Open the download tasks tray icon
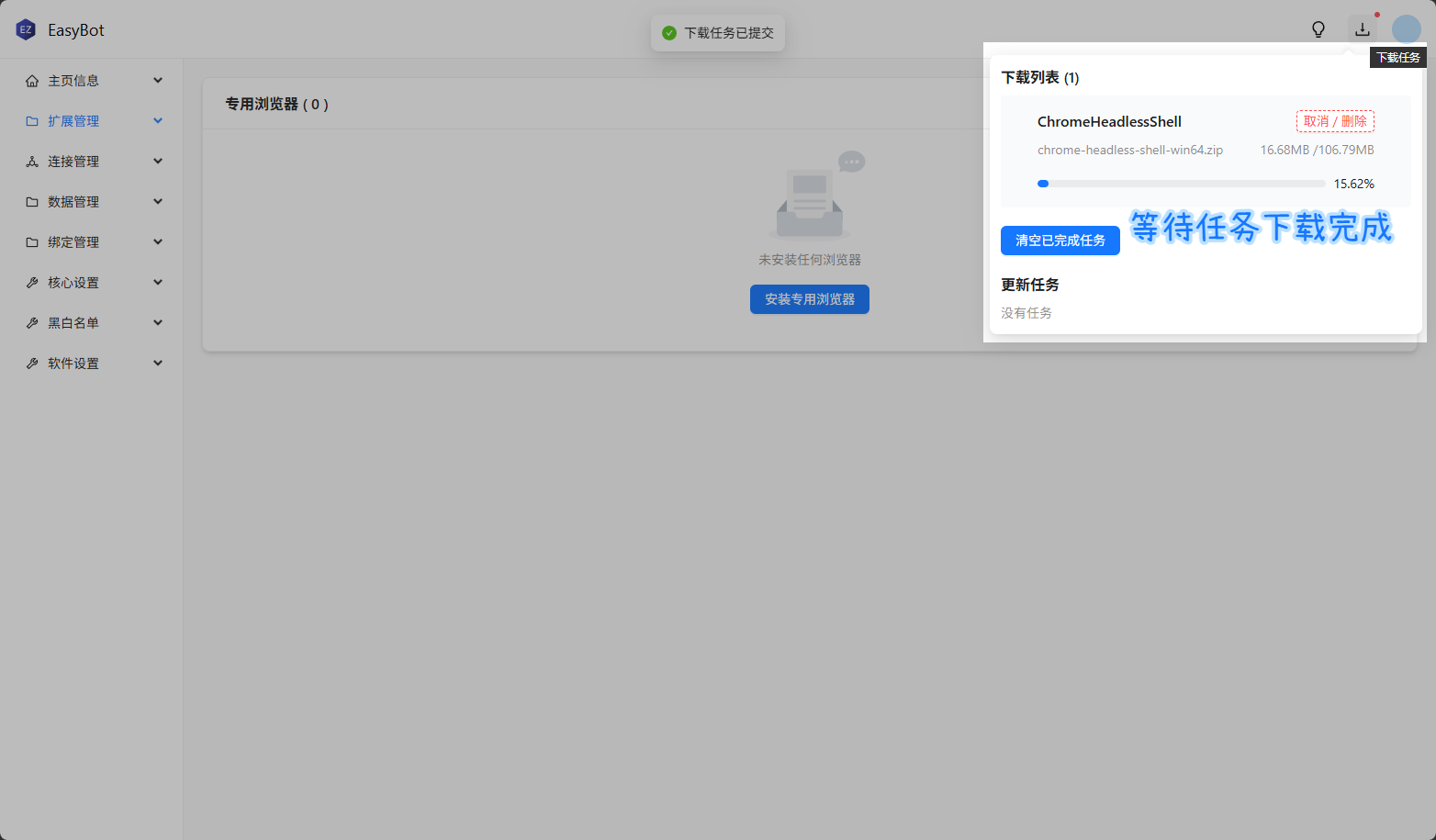 [x=1363, y=29]
